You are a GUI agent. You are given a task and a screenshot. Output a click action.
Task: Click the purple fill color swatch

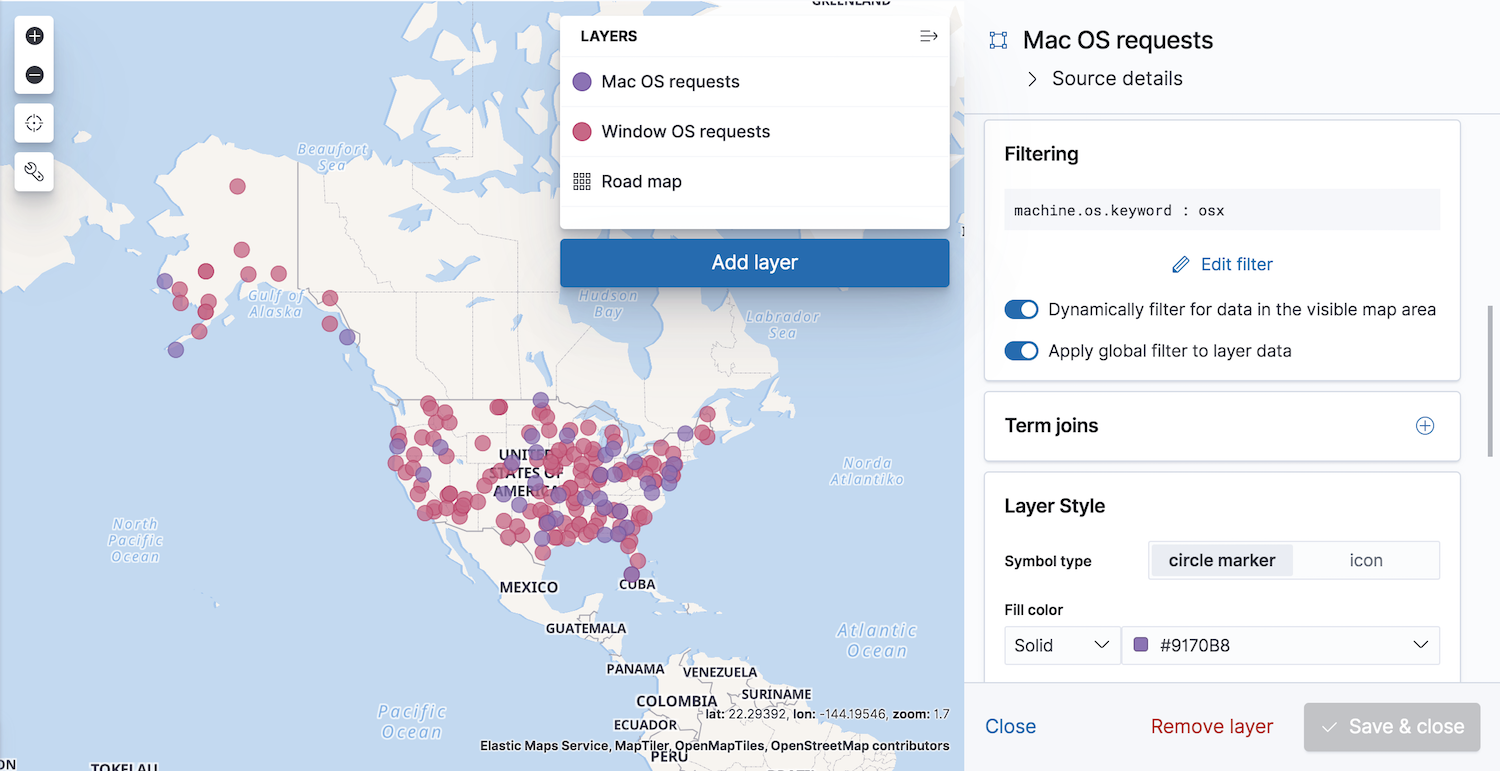[1141, 645]
